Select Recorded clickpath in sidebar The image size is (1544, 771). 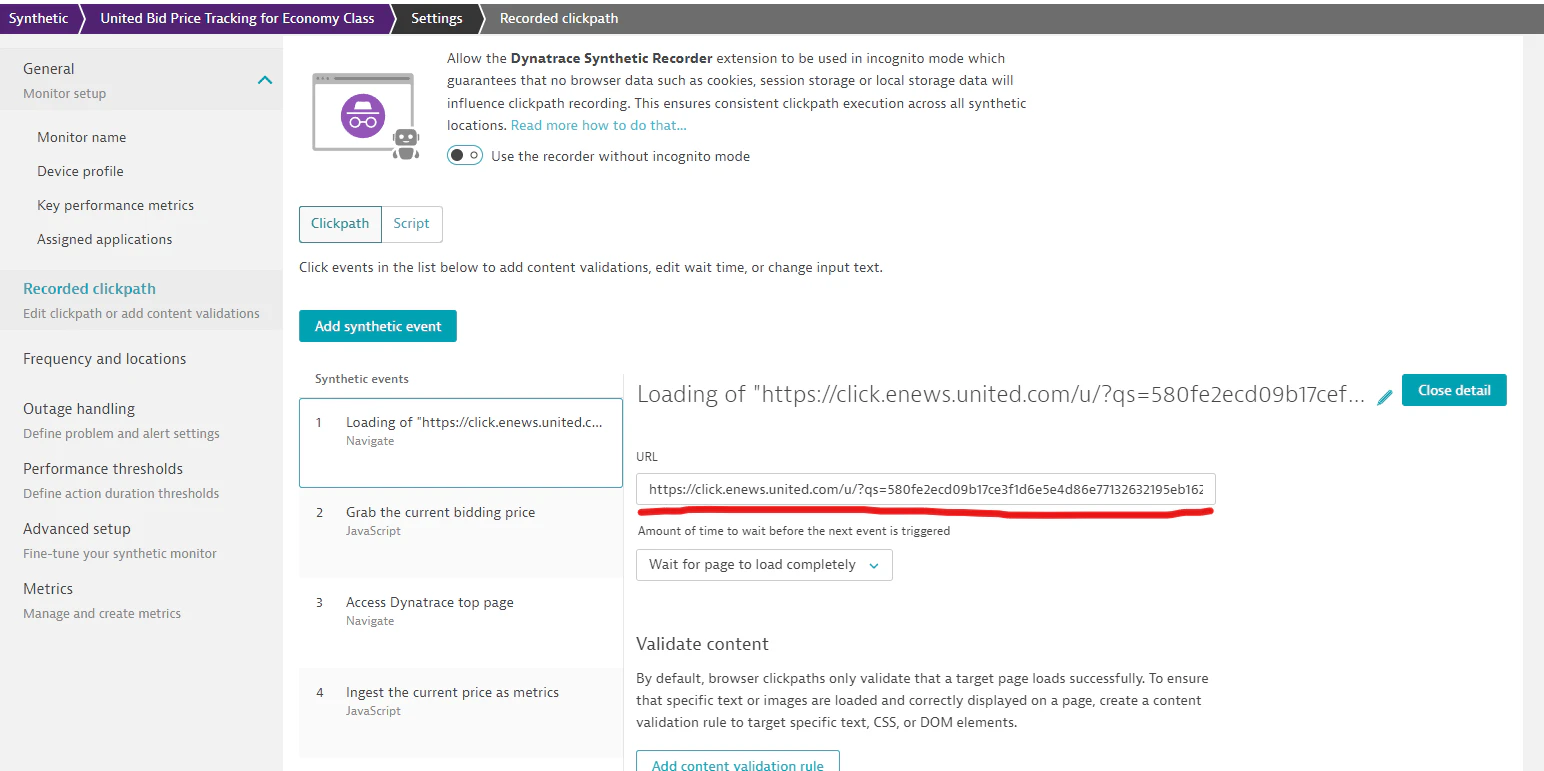141,300
